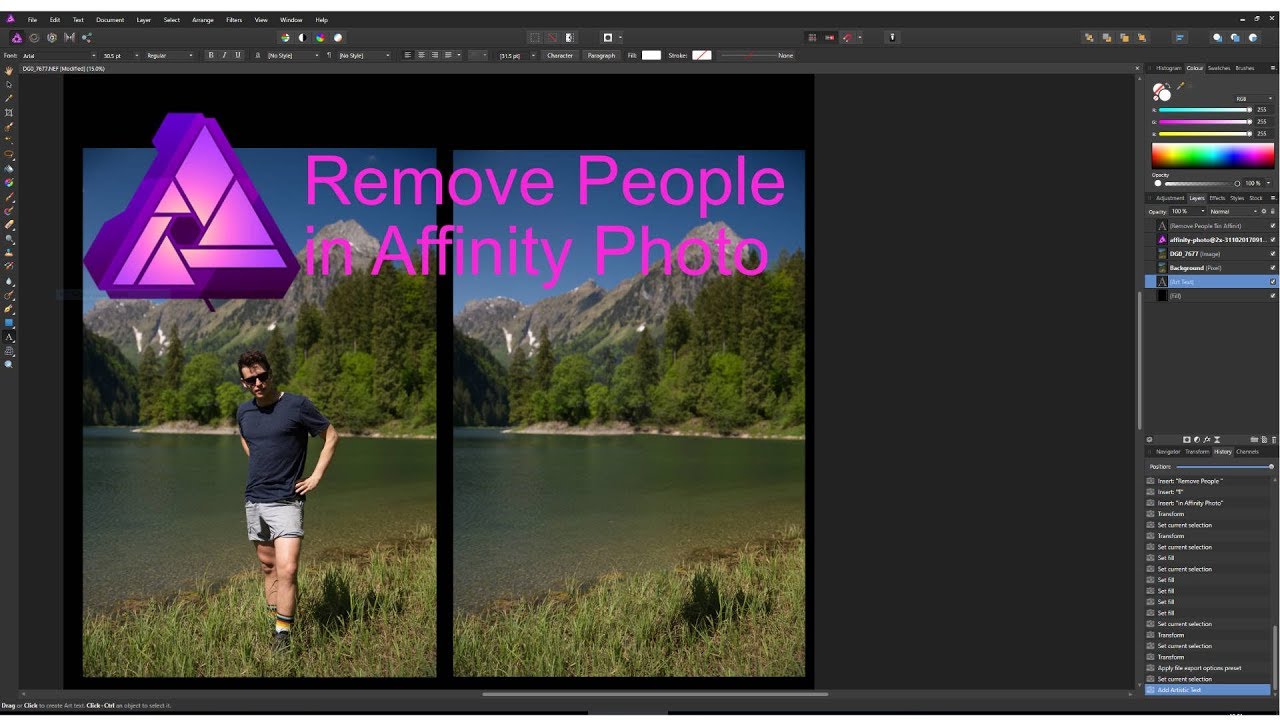Screen dimensions: 1280x720
Task: Switch to the Swatches tab
Action: tap(1219, 68)
